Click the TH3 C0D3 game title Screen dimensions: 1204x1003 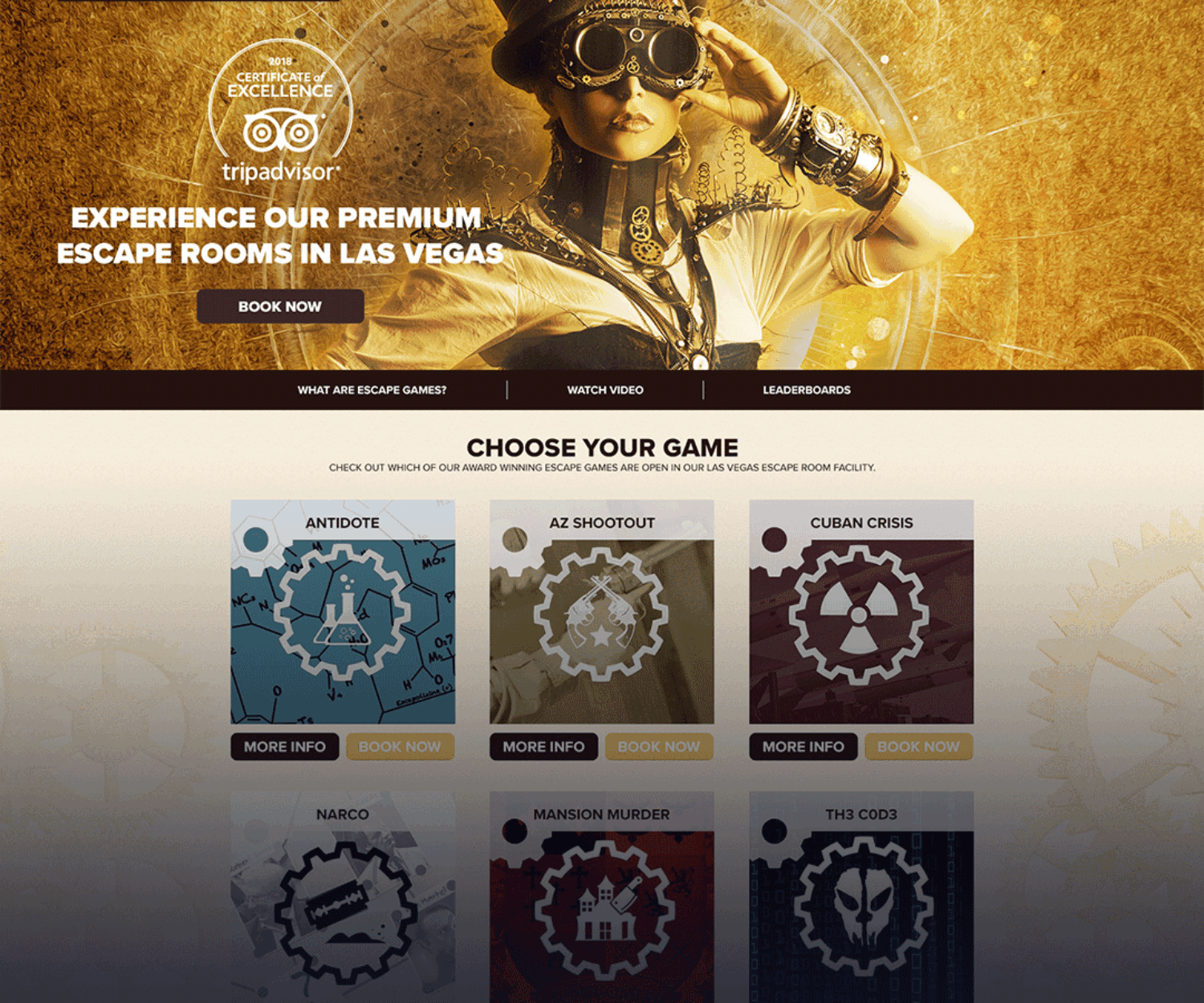click(x=861, y=814)
